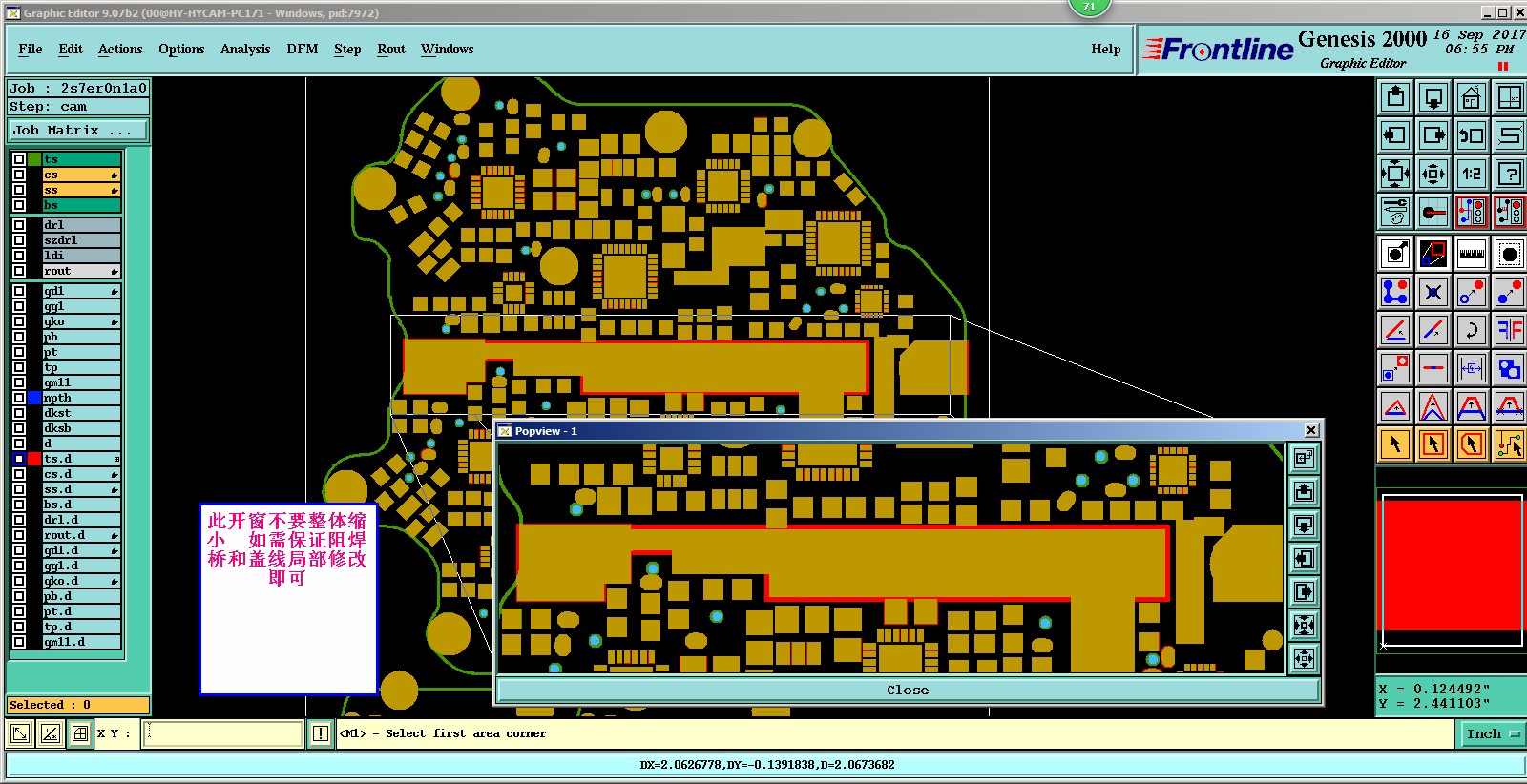Toggle the rout layer checkbox
This screenshot has height=784, width=1527.
[19, 271]
